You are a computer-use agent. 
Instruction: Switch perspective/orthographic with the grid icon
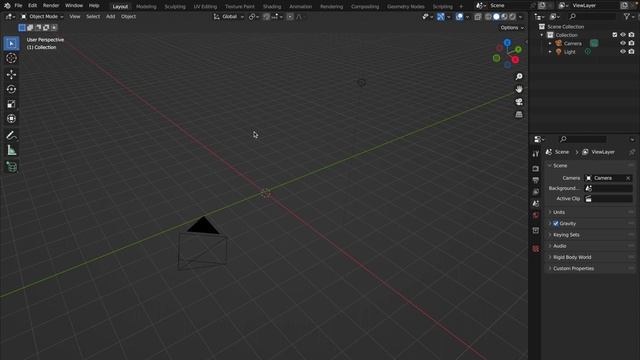click(519, 114)
